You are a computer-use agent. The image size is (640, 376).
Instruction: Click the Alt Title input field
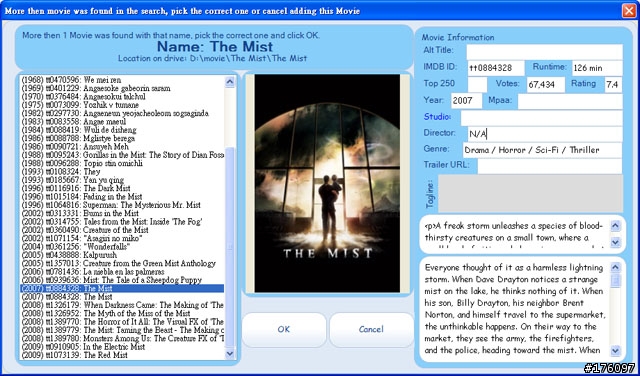click(544, 52)
